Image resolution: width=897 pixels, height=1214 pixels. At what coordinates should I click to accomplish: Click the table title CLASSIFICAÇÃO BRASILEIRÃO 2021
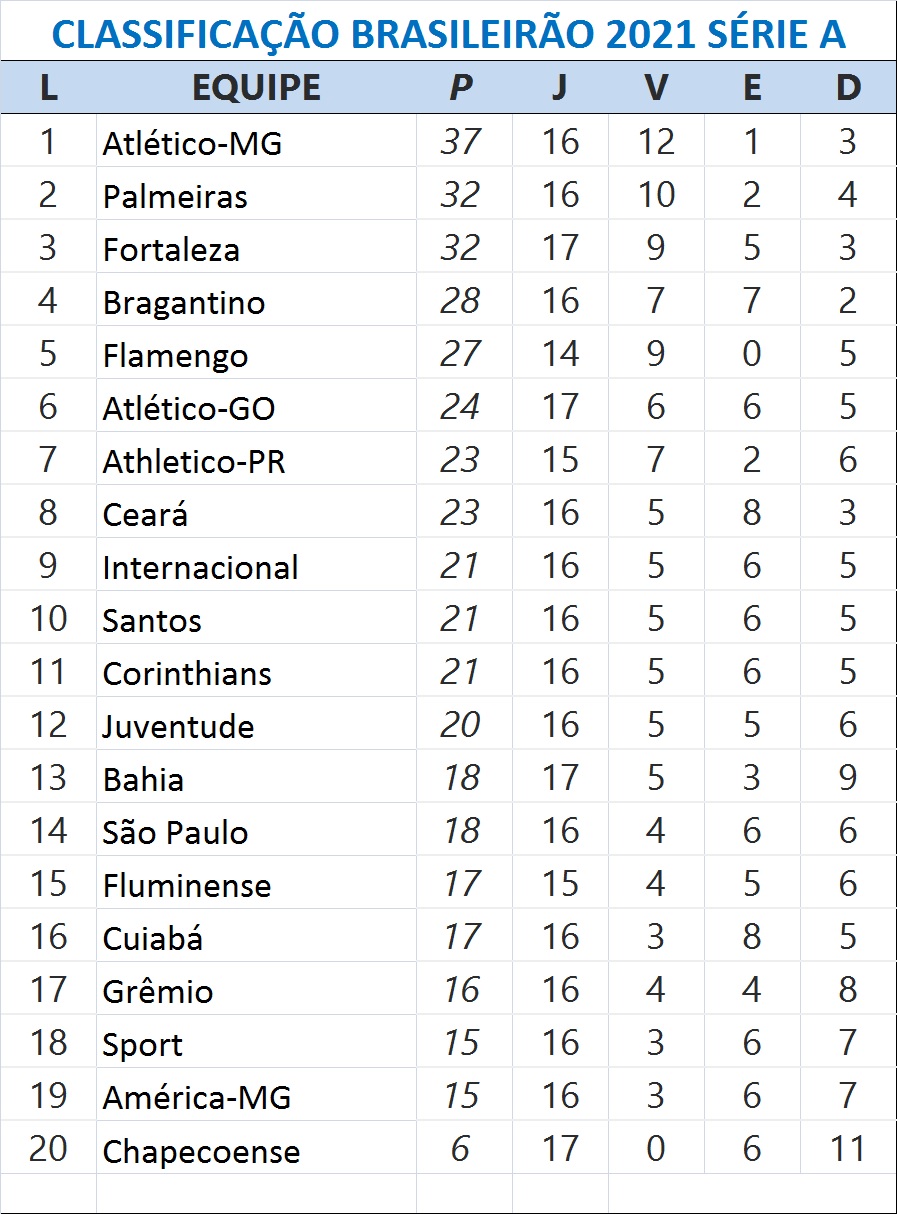448,34
